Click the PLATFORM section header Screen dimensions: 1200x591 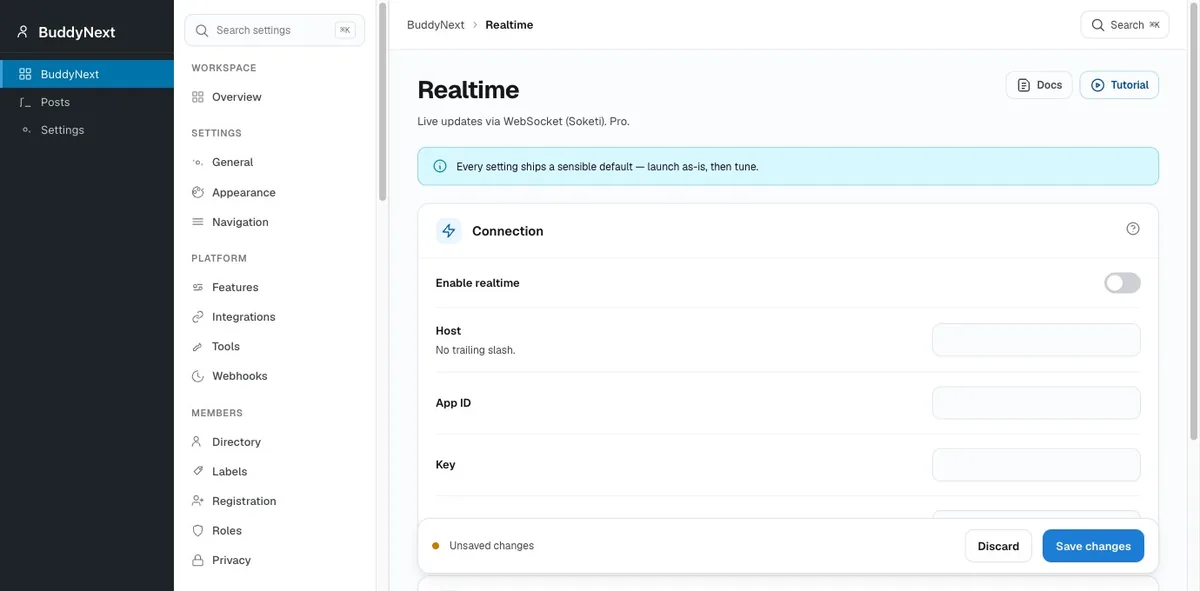point(219,258)
